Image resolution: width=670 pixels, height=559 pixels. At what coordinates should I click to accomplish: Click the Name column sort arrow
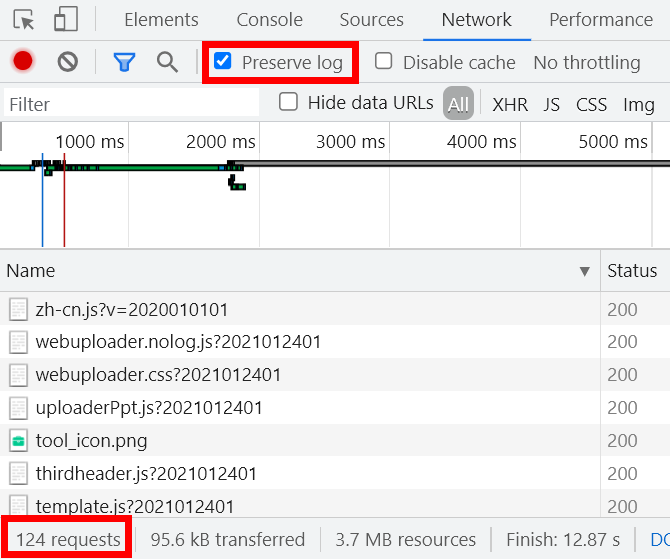click(x=585, y=271)
